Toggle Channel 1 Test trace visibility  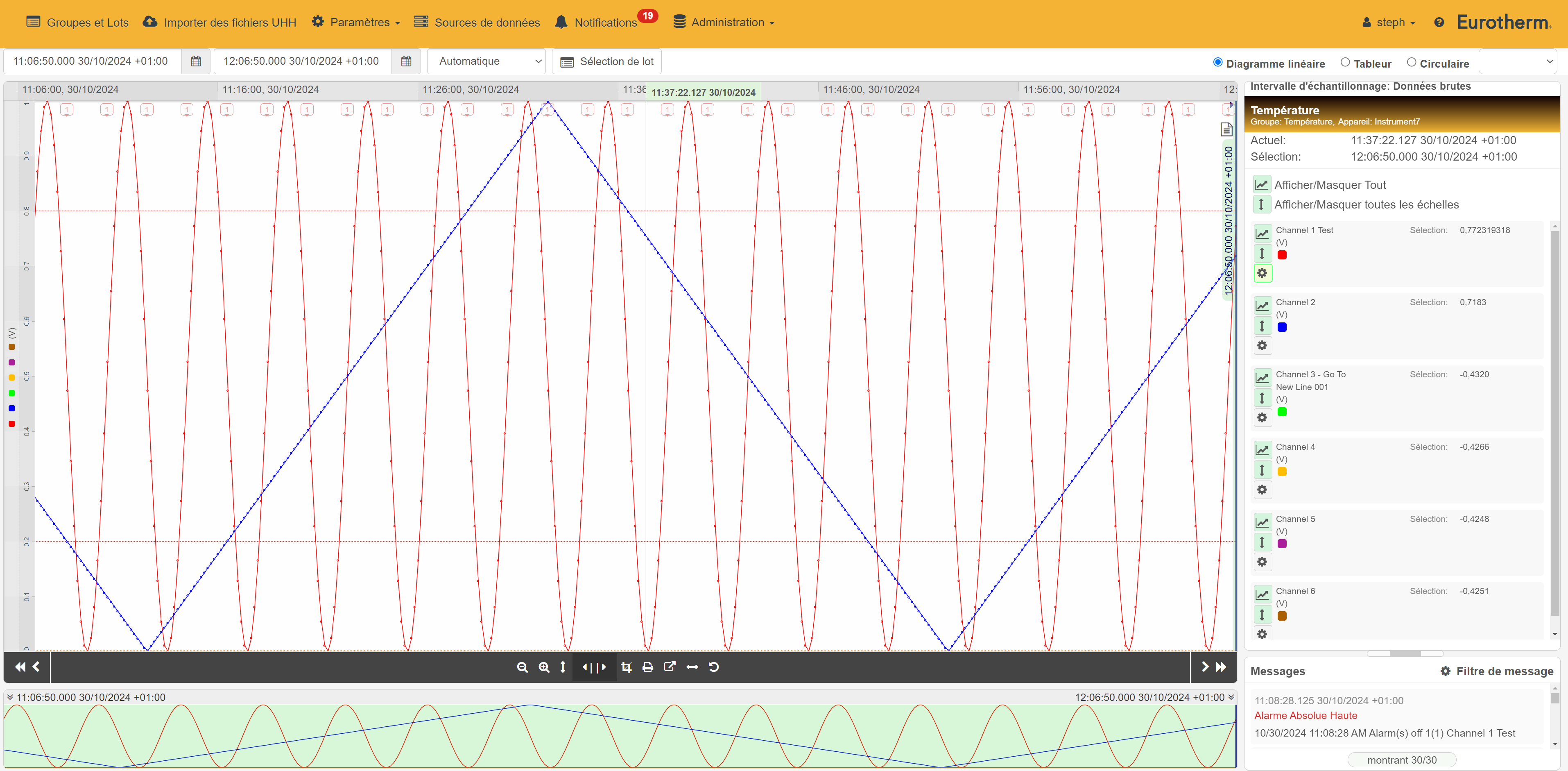1262,234
